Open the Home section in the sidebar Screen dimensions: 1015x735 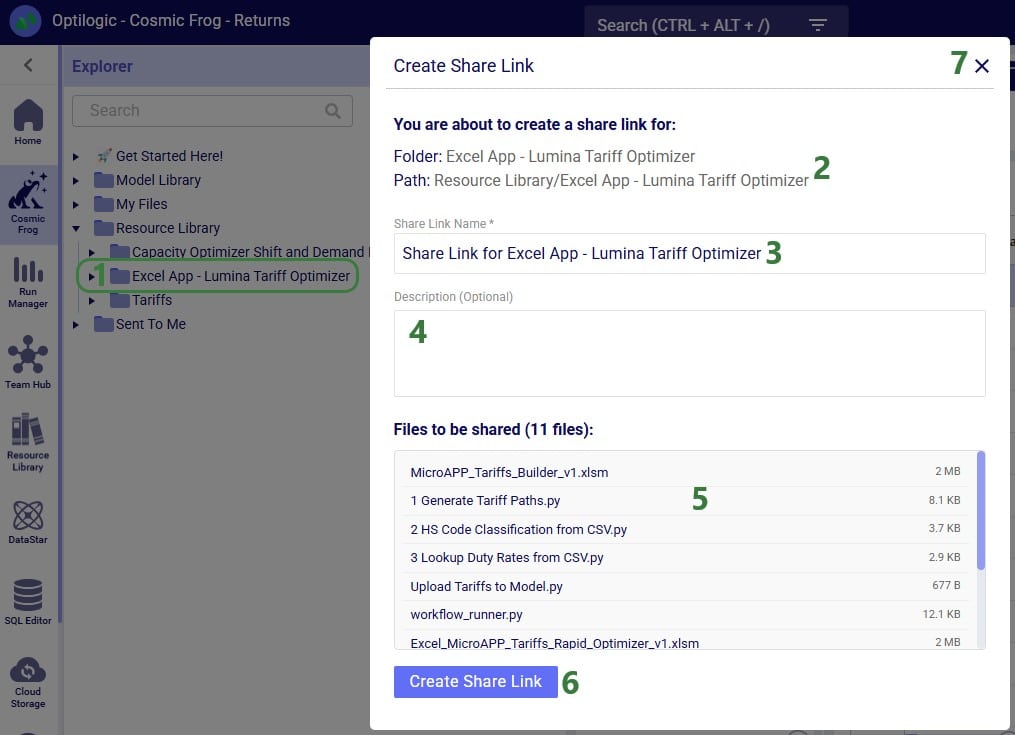click(28, 122)
